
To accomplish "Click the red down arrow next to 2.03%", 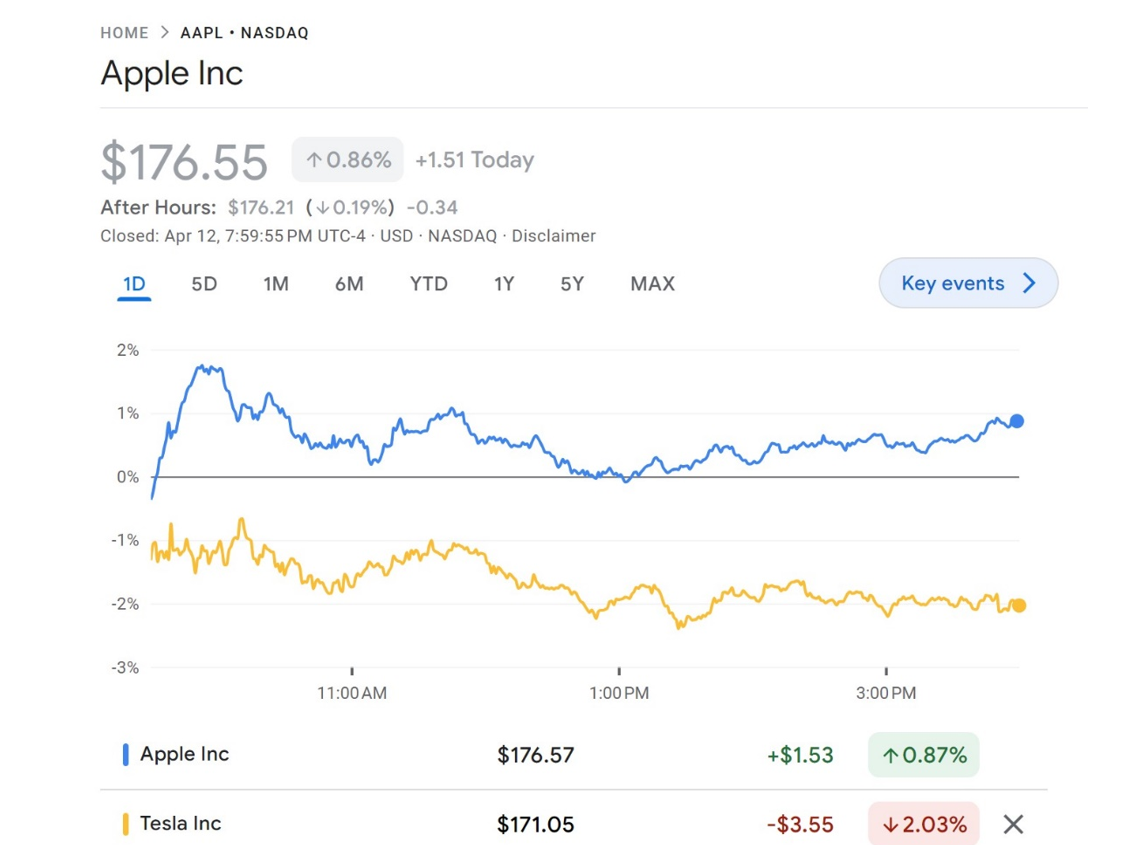I will (x=892, y=824).
